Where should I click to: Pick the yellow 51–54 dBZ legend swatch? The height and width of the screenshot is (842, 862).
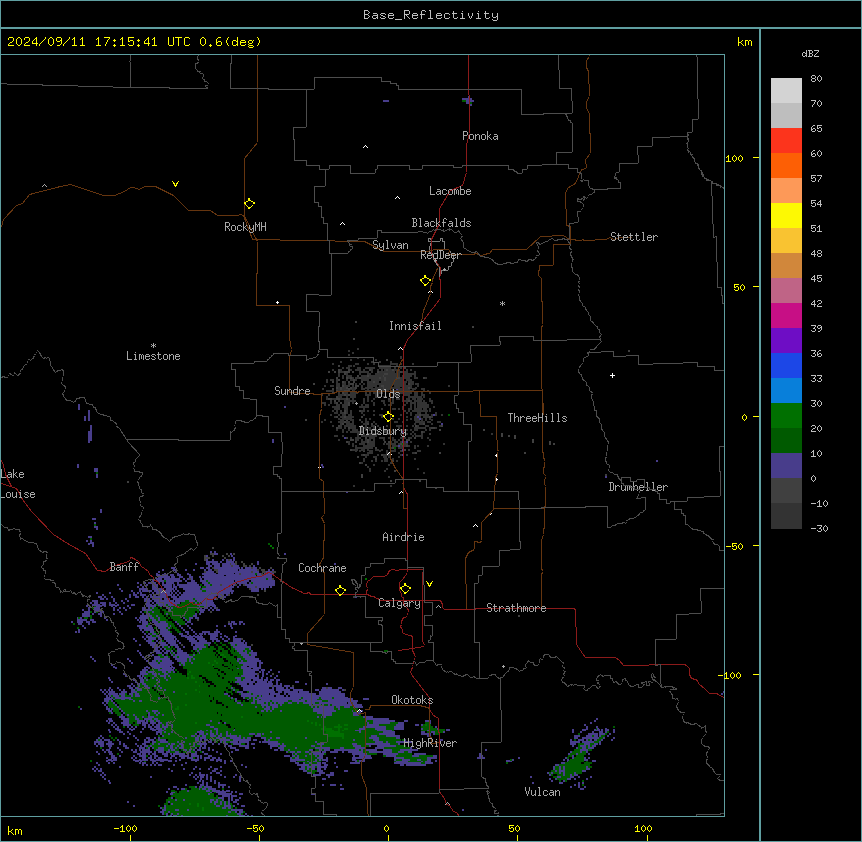786,215
